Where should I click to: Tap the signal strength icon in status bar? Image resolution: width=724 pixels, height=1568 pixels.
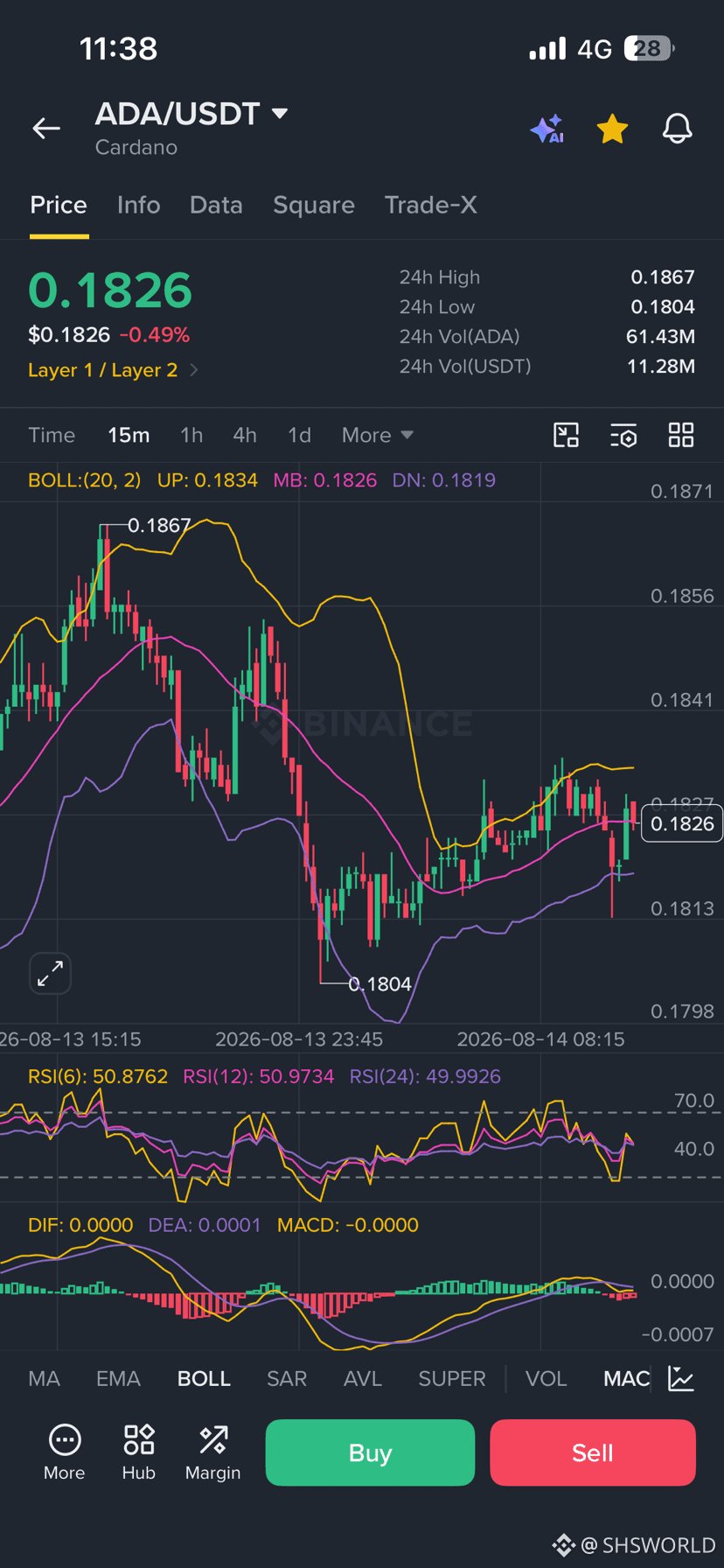(547, 48)
